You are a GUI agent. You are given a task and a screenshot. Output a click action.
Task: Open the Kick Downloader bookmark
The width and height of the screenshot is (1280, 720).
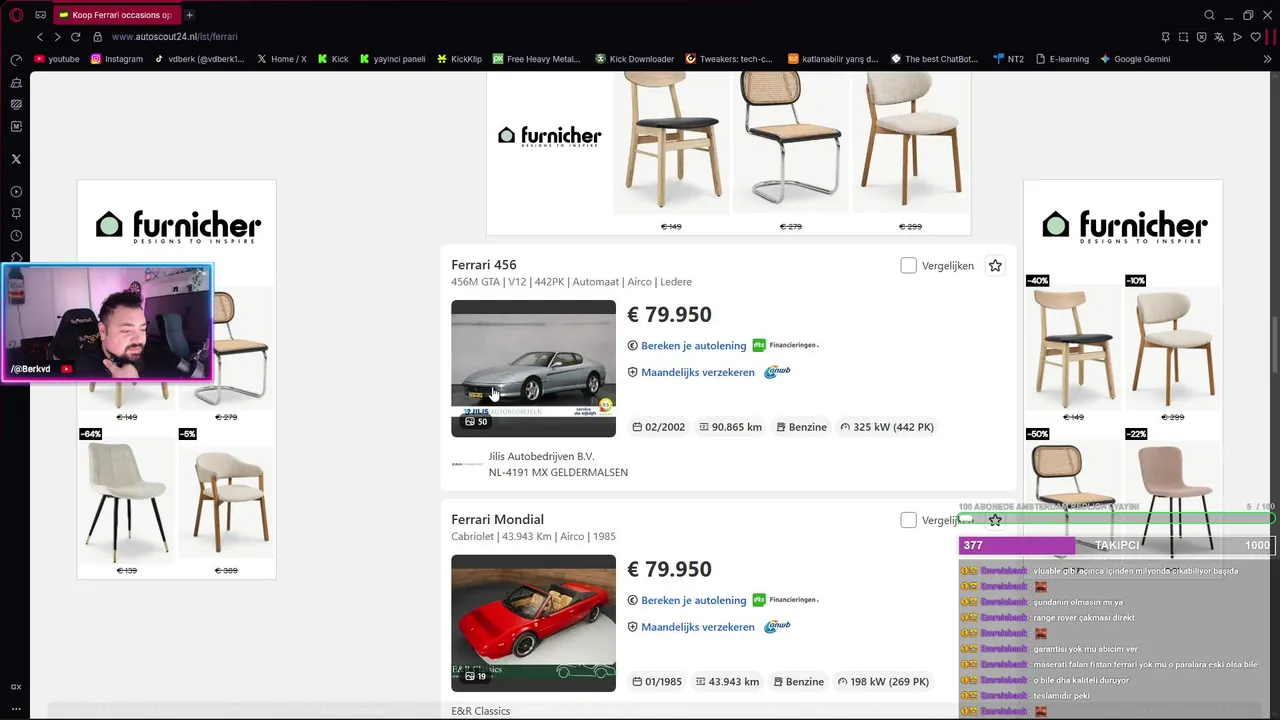click(x=635, y=59)
